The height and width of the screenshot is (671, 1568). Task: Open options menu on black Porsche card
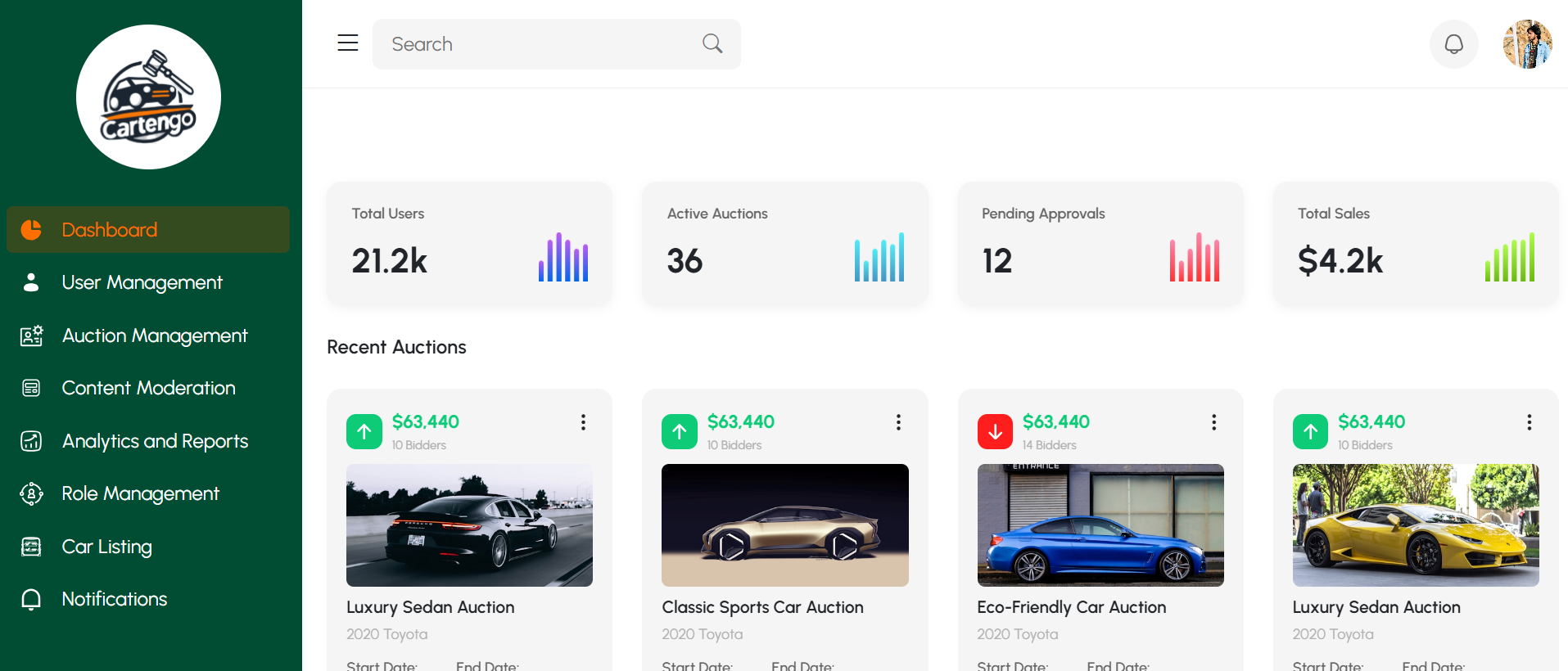583,422
